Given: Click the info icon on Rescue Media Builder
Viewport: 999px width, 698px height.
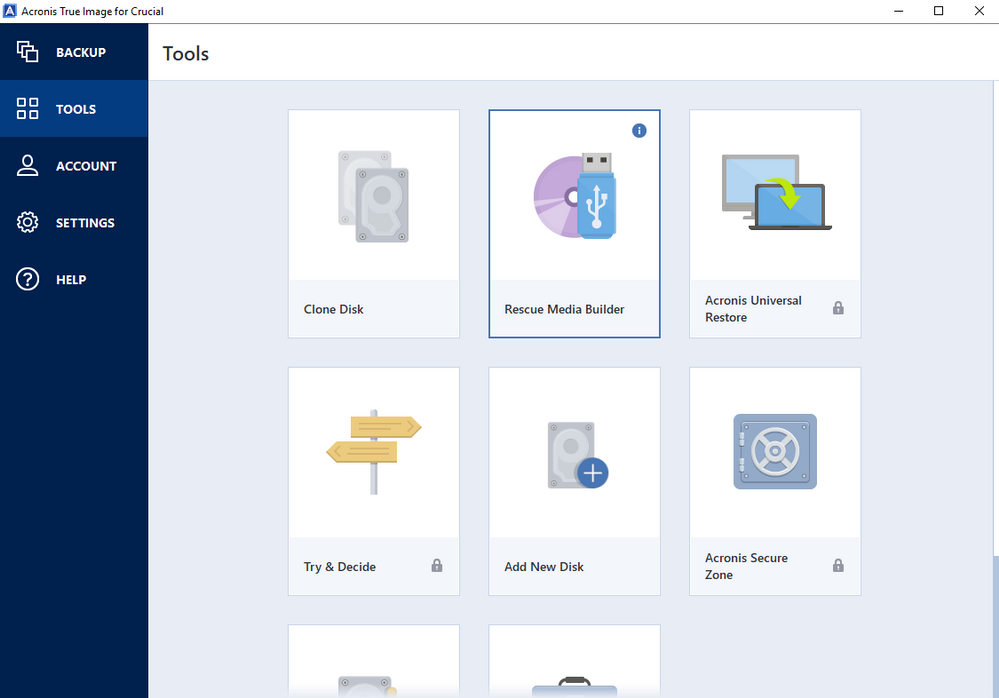Looking at the screenshot, I should [639, 130].
